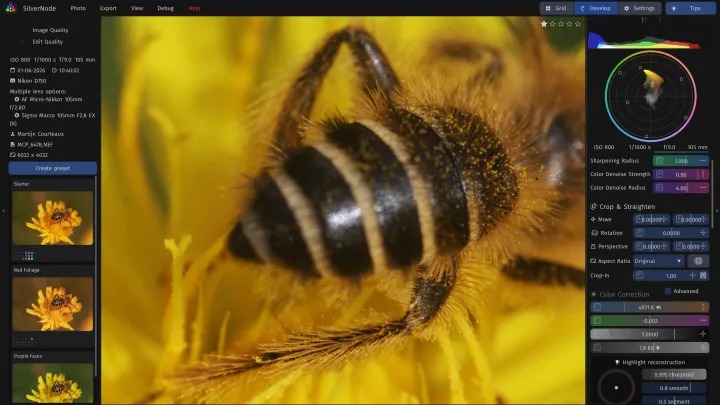Image resolution: width=720 pixels, height=405 pixels.
Task: Rate the photo three stars
Action: [561, 24]
